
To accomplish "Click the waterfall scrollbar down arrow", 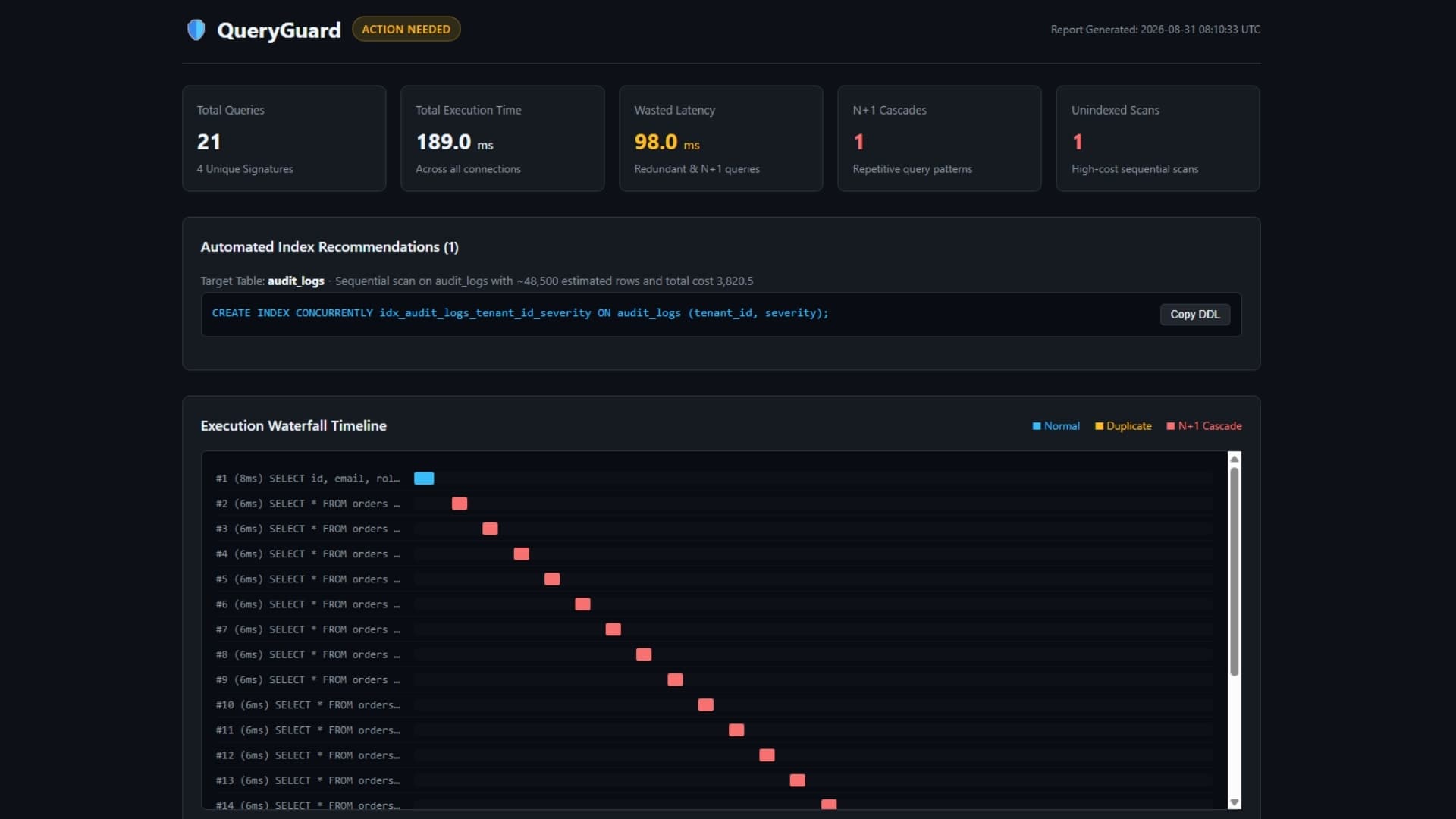I will (x=1234, y=802).
